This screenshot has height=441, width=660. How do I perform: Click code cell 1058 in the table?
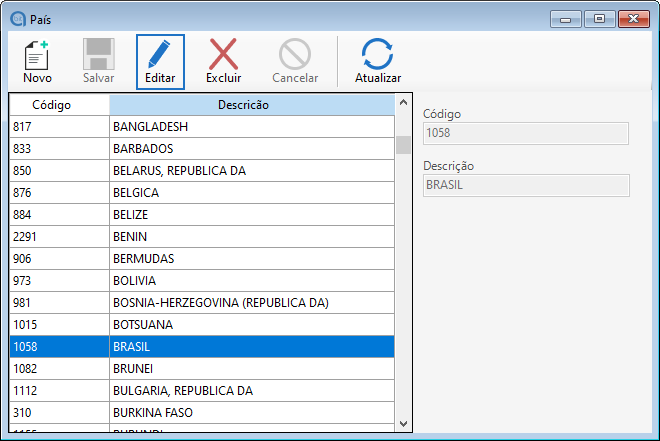pyautogui.click(x=59, y=347)
